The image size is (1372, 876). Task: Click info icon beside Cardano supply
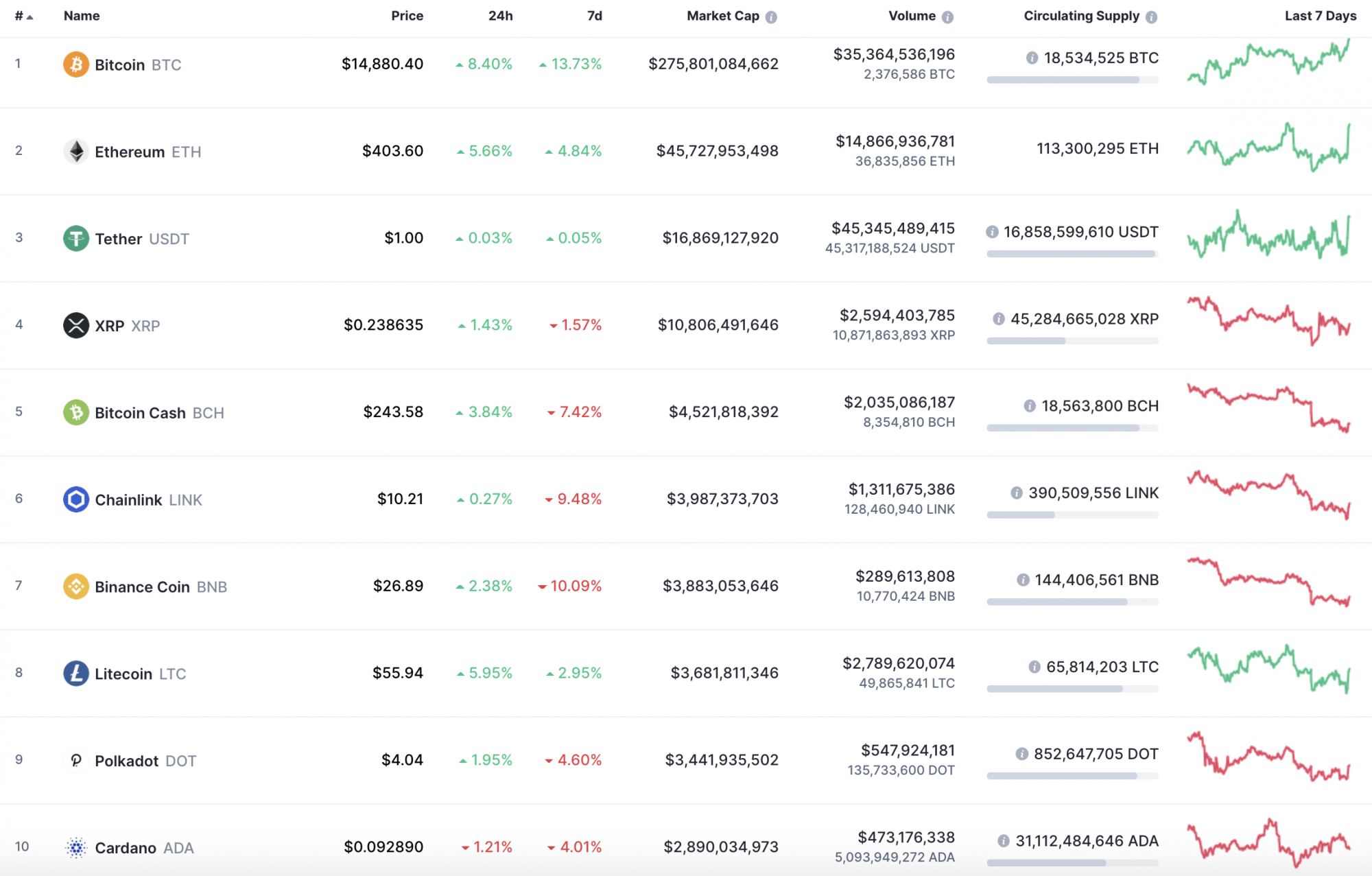pyautogui.click(x=1004, y=841)
